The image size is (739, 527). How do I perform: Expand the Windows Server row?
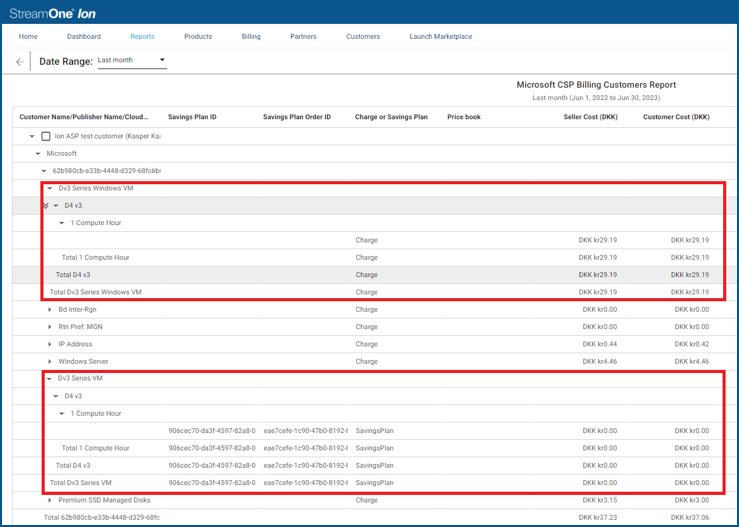click(x=50, y=362)
